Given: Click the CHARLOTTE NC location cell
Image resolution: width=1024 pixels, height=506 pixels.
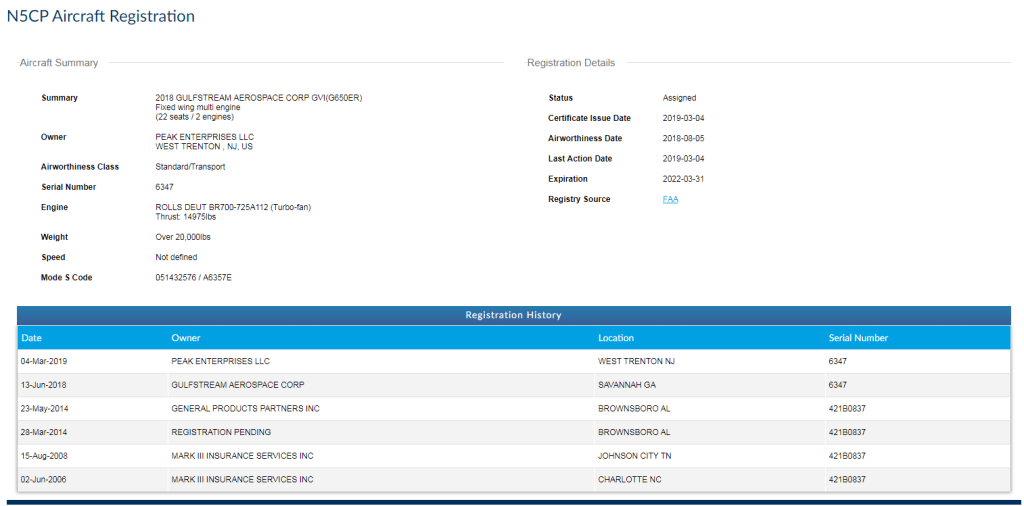Looking at the screenshot, I should (x=630, y=480).
